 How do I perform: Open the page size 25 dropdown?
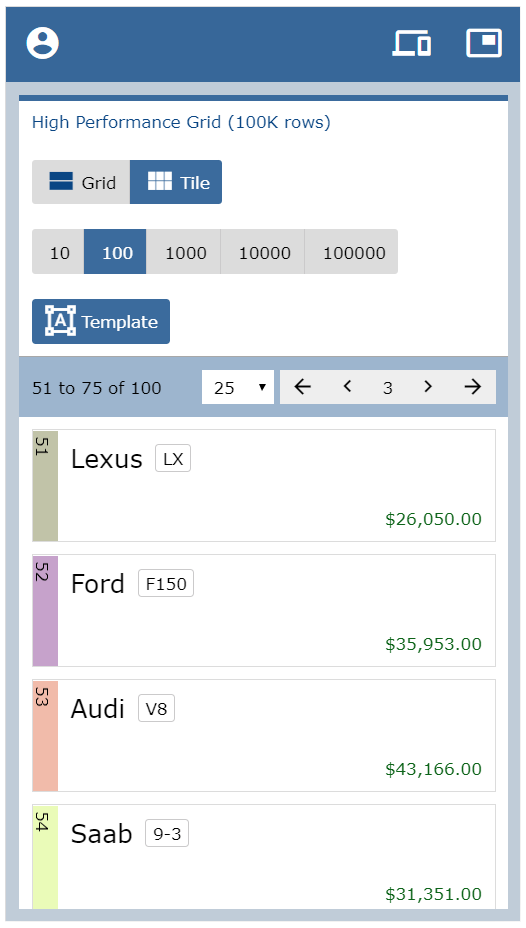coord(238,388)
